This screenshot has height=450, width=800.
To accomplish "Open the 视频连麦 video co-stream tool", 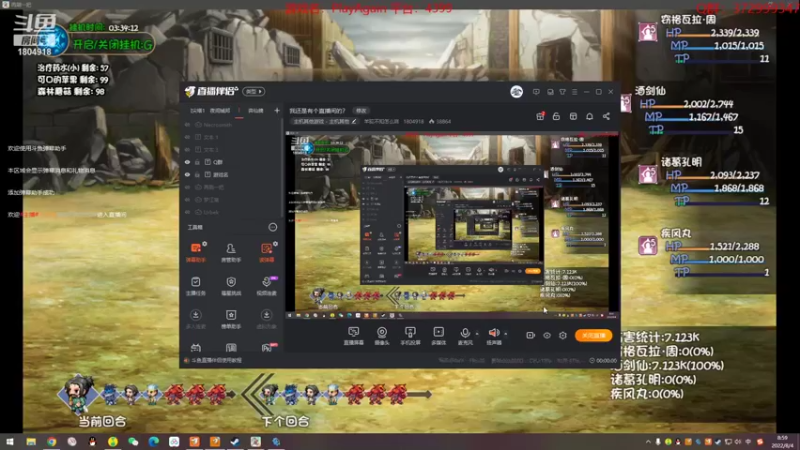I will coord(266,286).
